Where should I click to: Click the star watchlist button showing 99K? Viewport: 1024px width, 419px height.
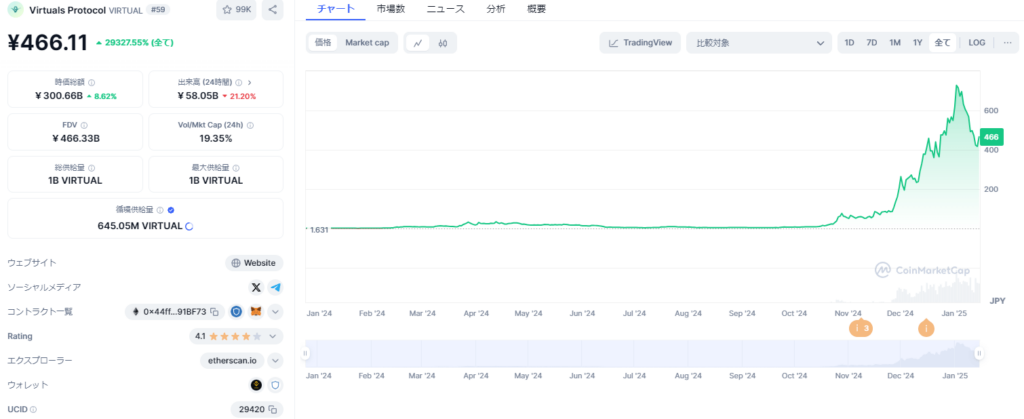pos(236,10)
